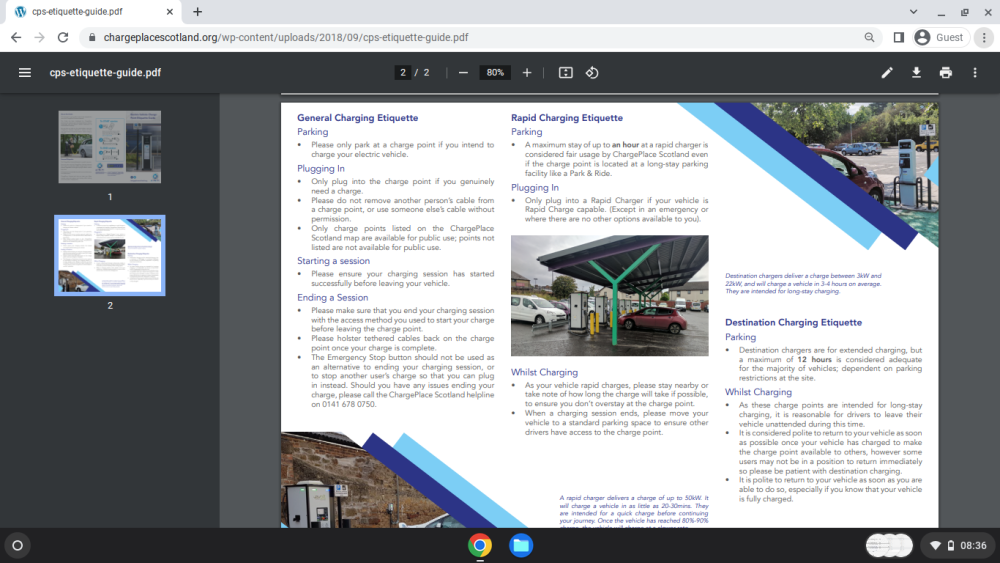Click the Destination Charging Etiquette heading
Screen dimensions: 1000x563
(x=793, y=323)
